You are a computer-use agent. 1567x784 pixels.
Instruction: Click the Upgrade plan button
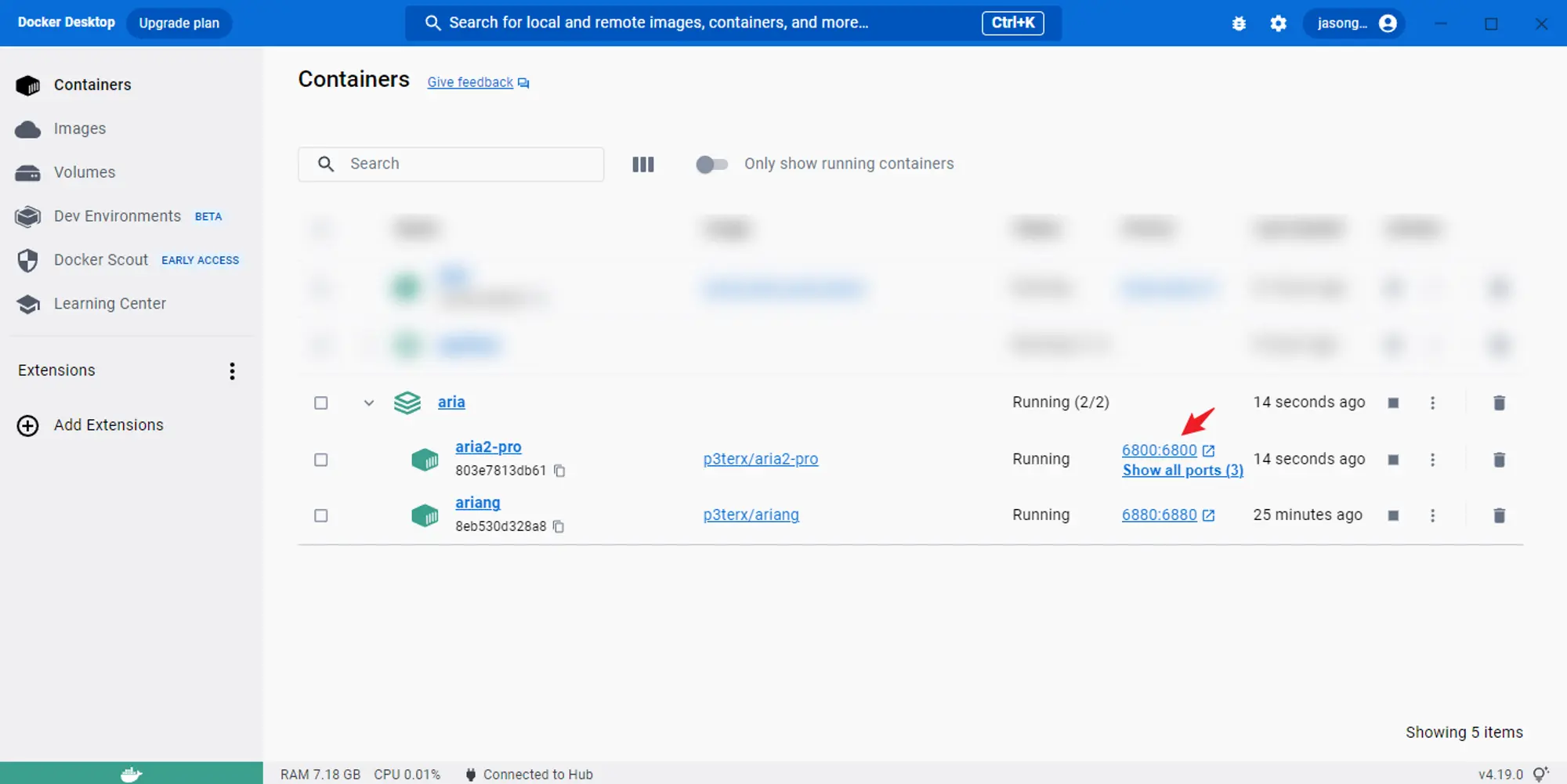coord(179,23)
